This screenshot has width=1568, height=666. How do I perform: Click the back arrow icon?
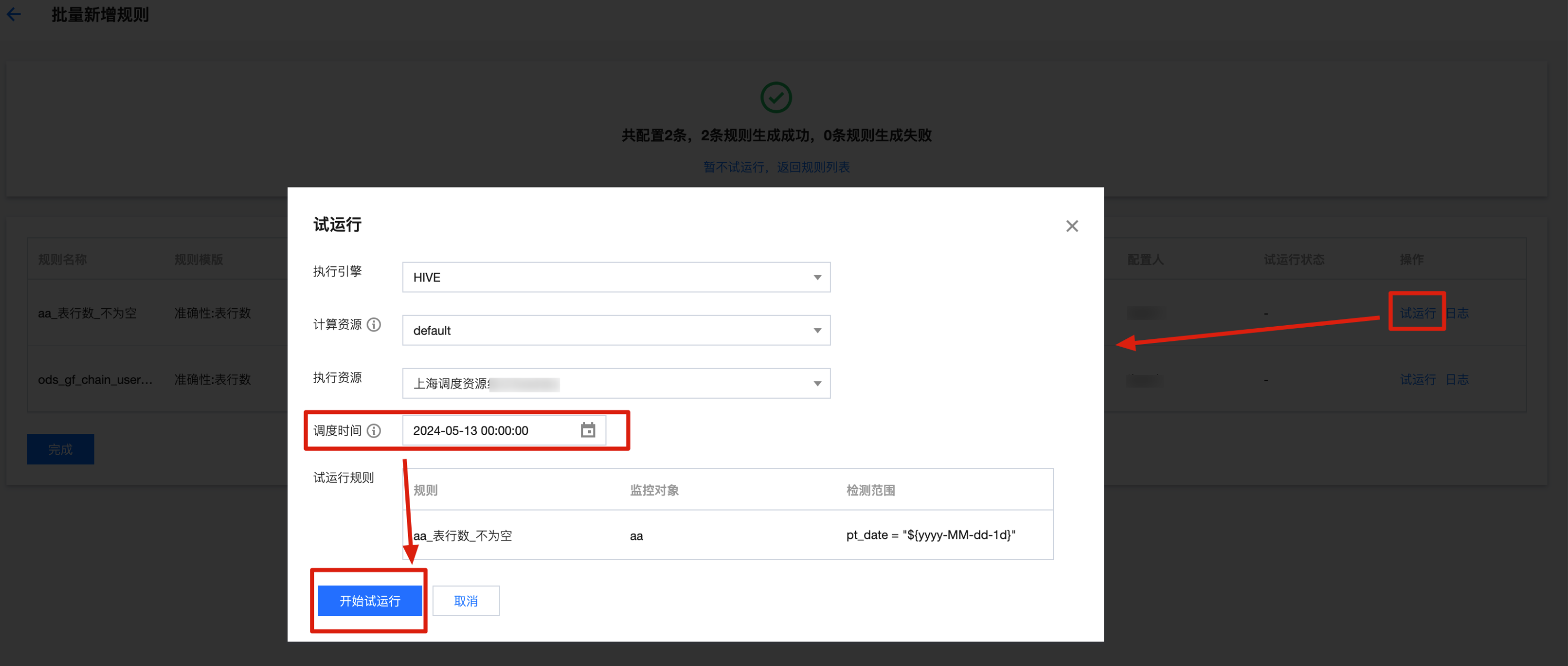pos(14,15)
